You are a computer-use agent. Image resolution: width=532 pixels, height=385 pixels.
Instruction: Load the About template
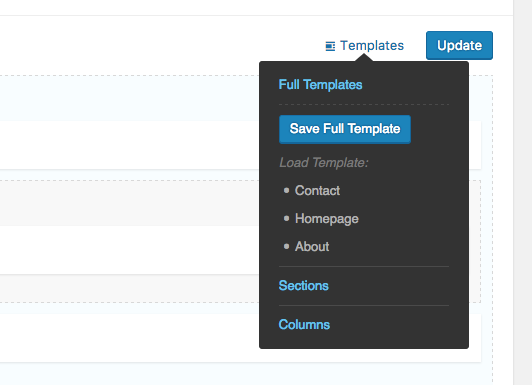pyautogui.click(x=312, y=247)
